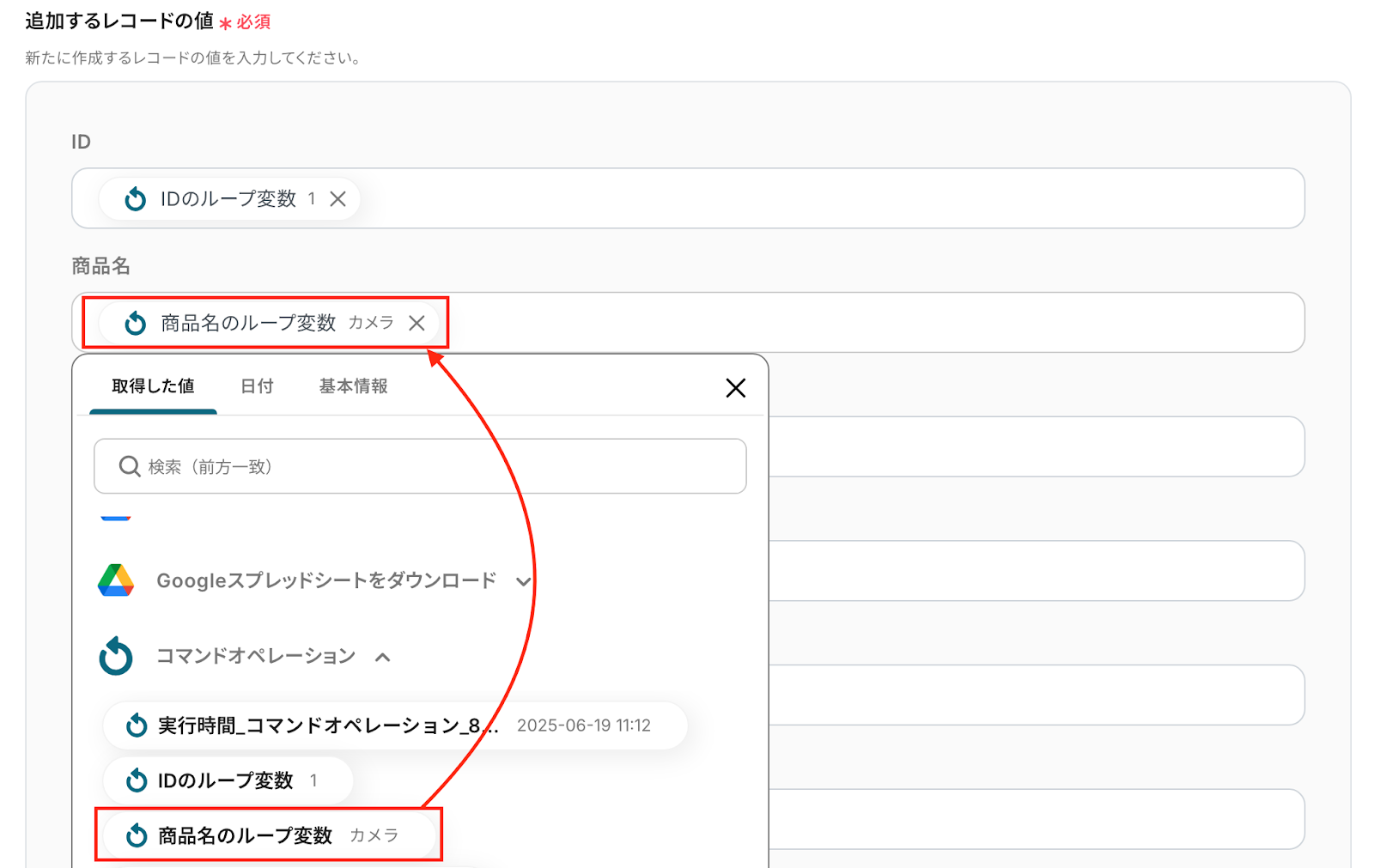
Task: Click the search magnifier icon in popup
Action: click(130, 466)
